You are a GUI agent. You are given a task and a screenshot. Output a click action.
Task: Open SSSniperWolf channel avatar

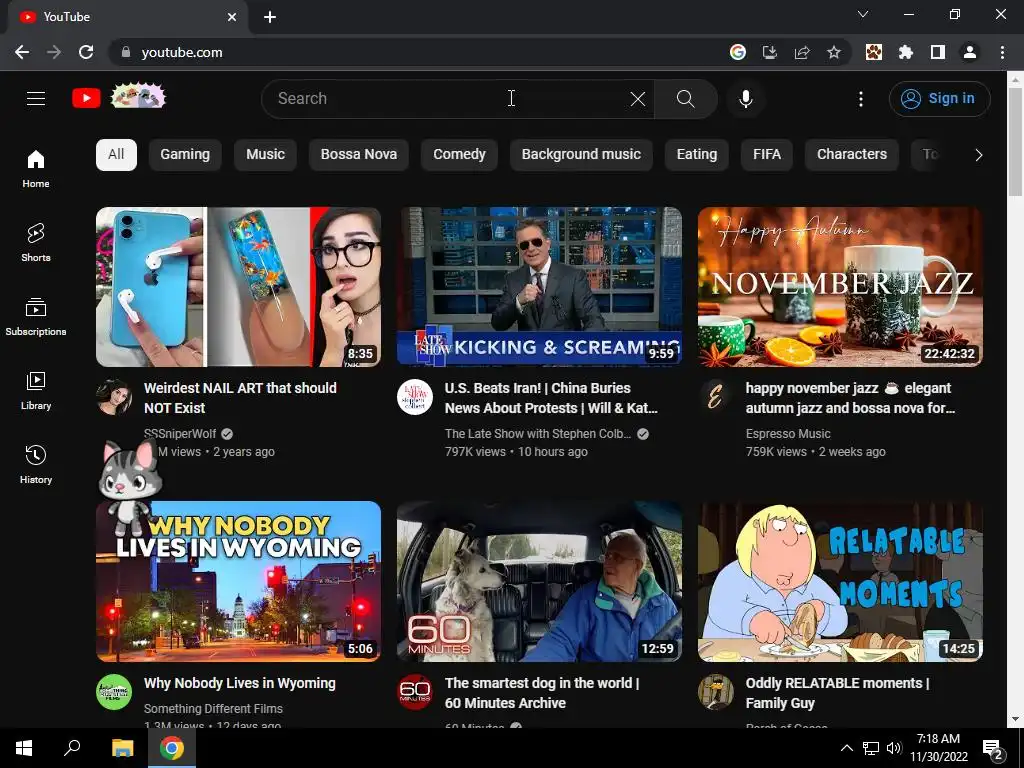tap(114, 397)
